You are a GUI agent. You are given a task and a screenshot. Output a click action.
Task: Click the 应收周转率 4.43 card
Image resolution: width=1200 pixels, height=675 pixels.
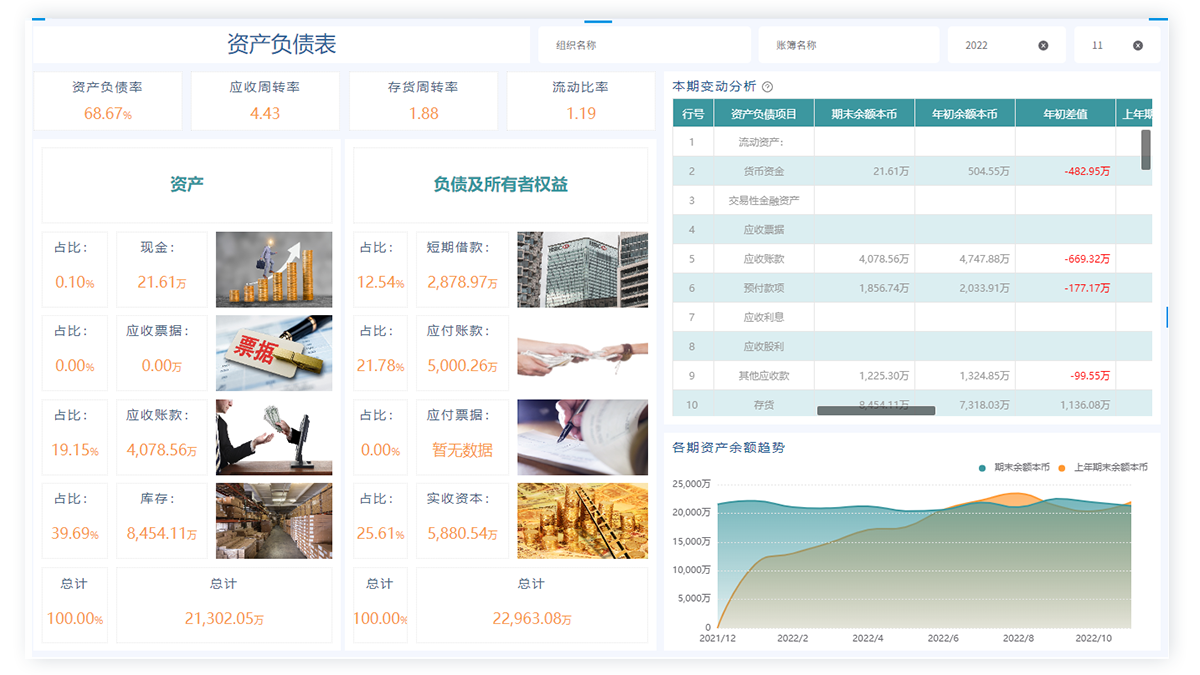click(x=265, y=100)
